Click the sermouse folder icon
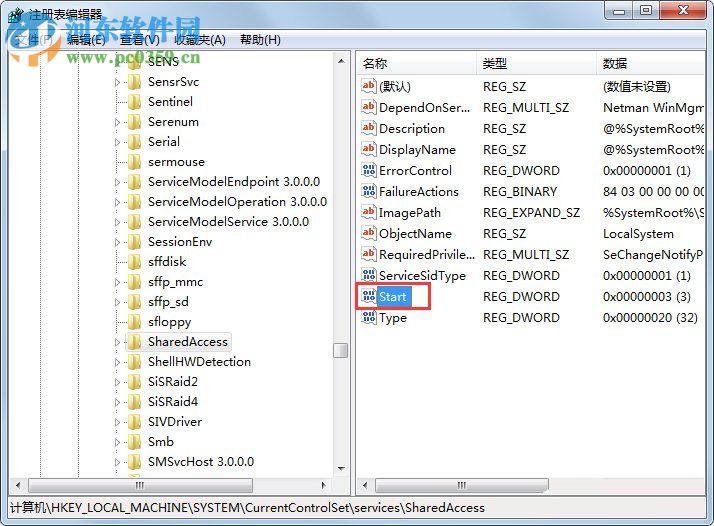 (134, 162)
